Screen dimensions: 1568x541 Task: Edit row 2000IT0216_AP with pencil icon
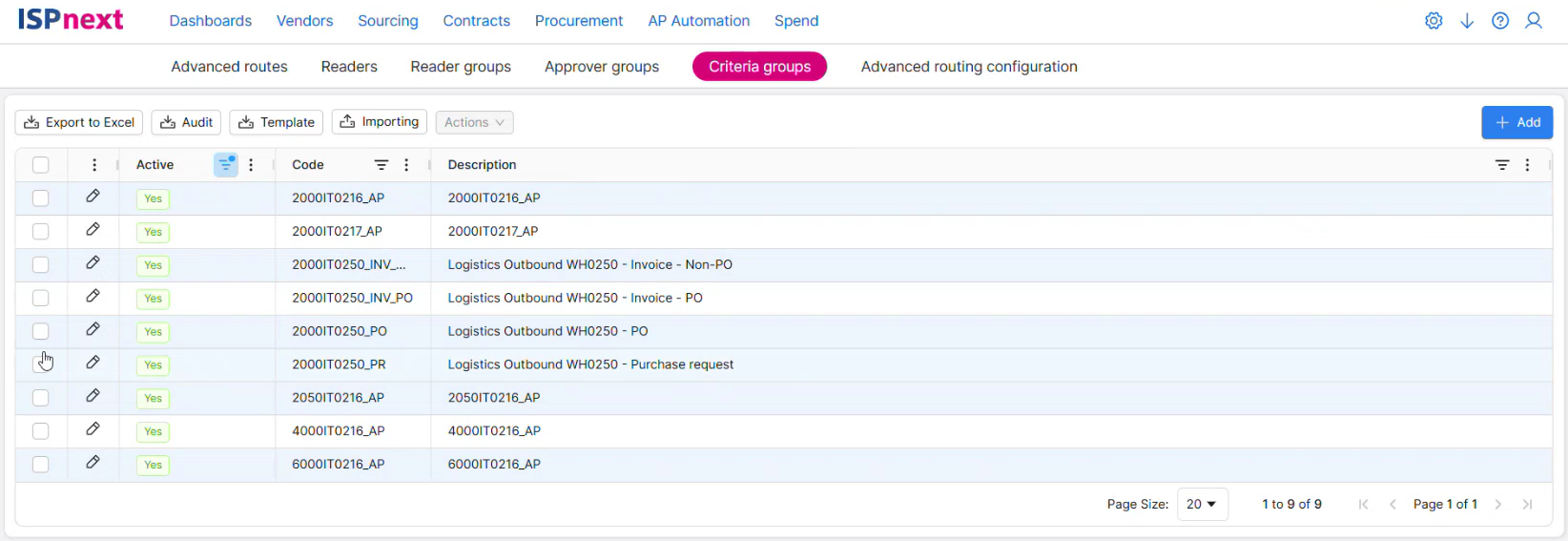[x=93, y=196]
